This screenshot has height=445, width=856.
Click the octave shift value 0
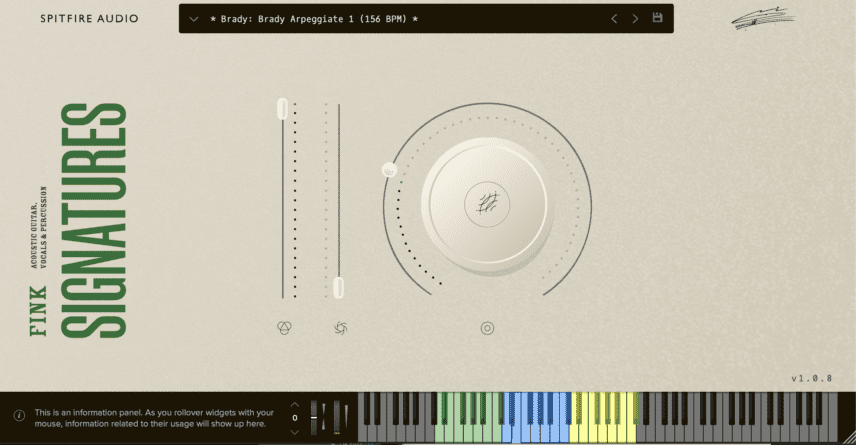pos(295,418)
